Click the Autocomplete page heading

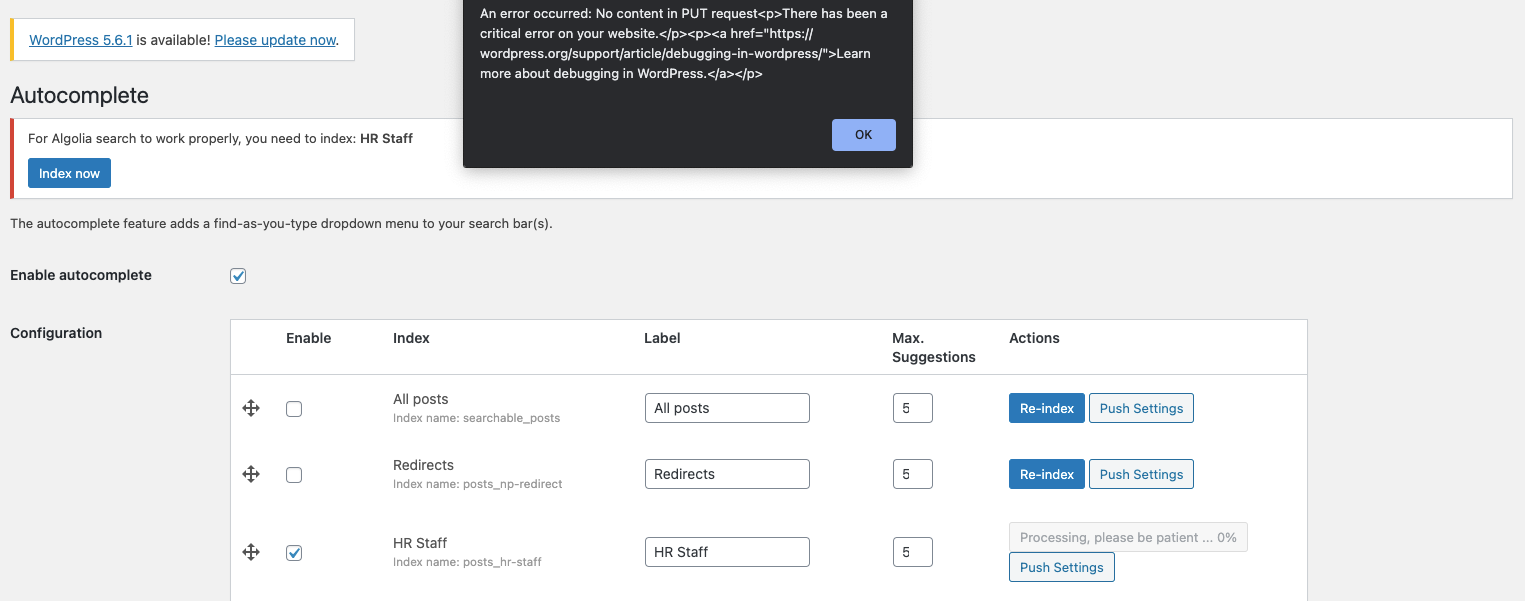(x=79, y=96)
